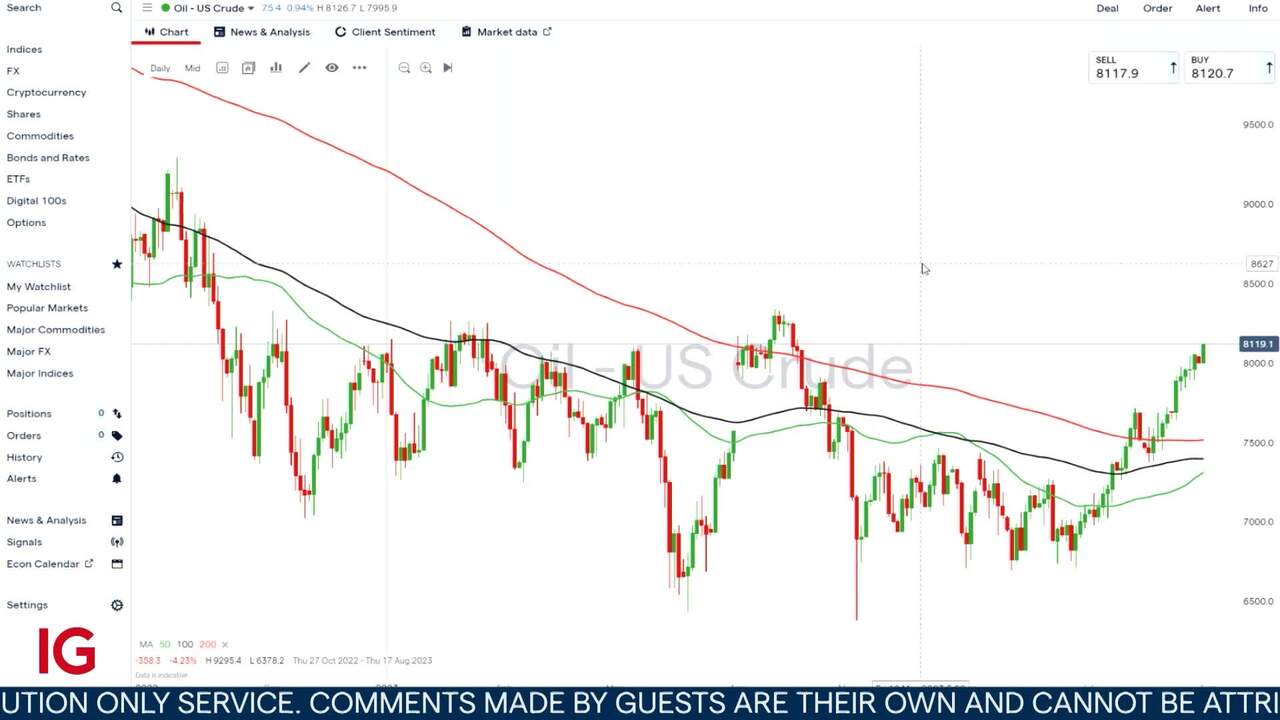
Task: Open the Commodities market category
Action: (x=40, y=136)
